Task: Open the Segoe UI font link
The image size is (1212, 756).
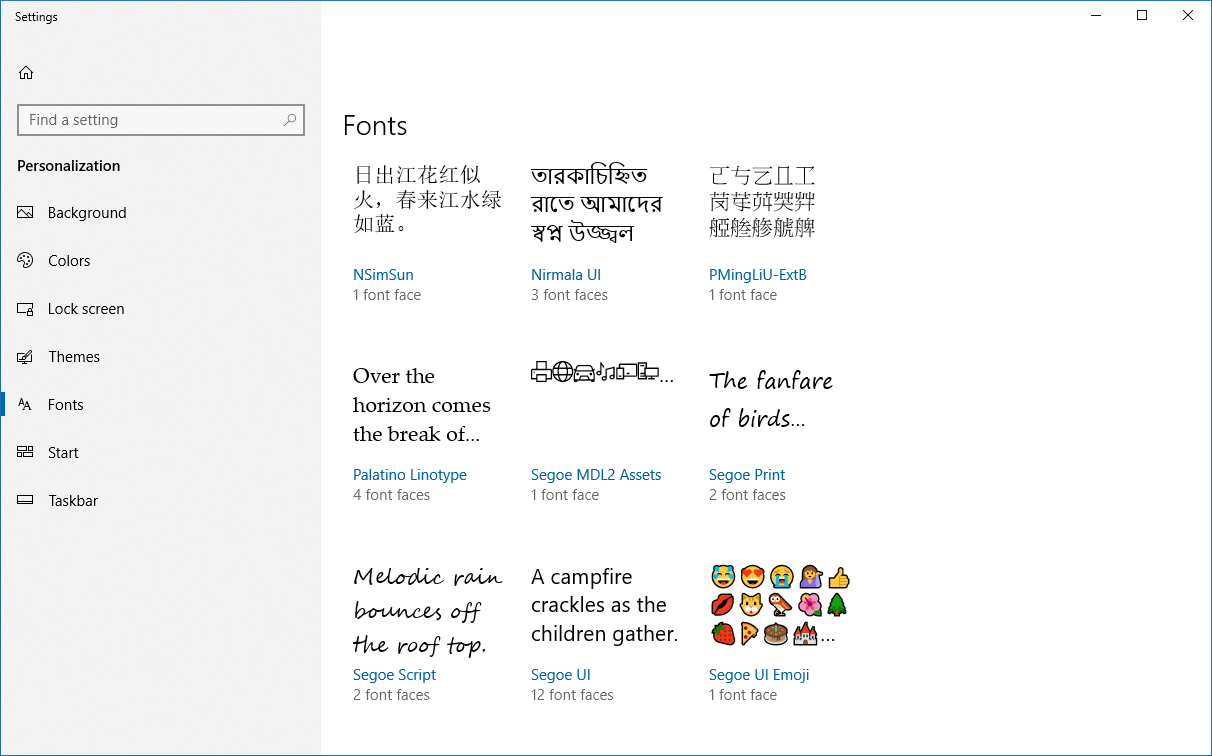Action: coord(561,675)
